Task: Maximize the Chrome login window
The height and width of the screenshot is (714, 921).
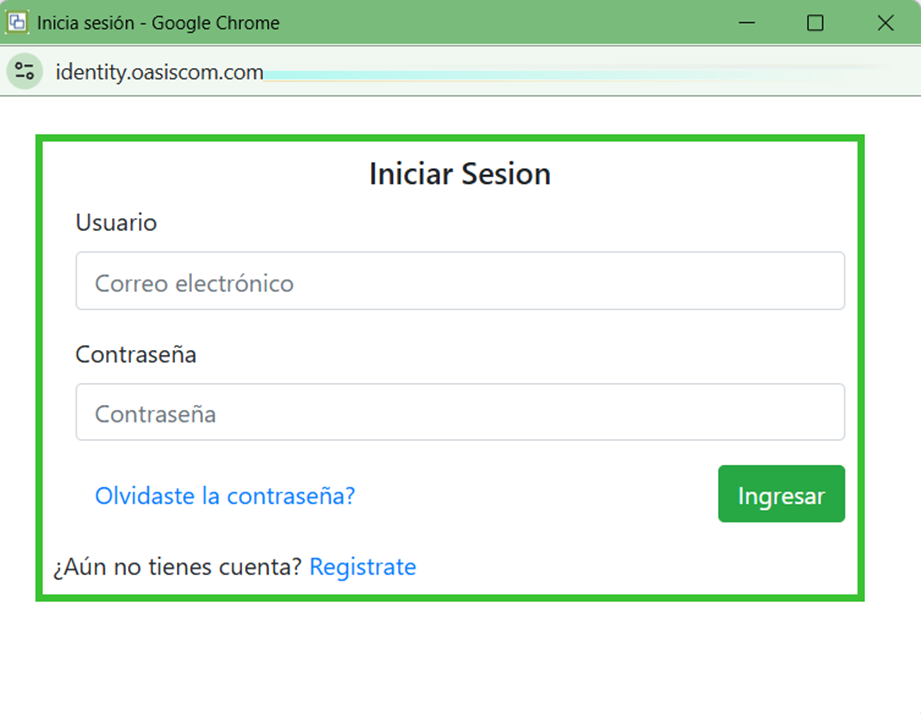Action: tap(815, 22)
